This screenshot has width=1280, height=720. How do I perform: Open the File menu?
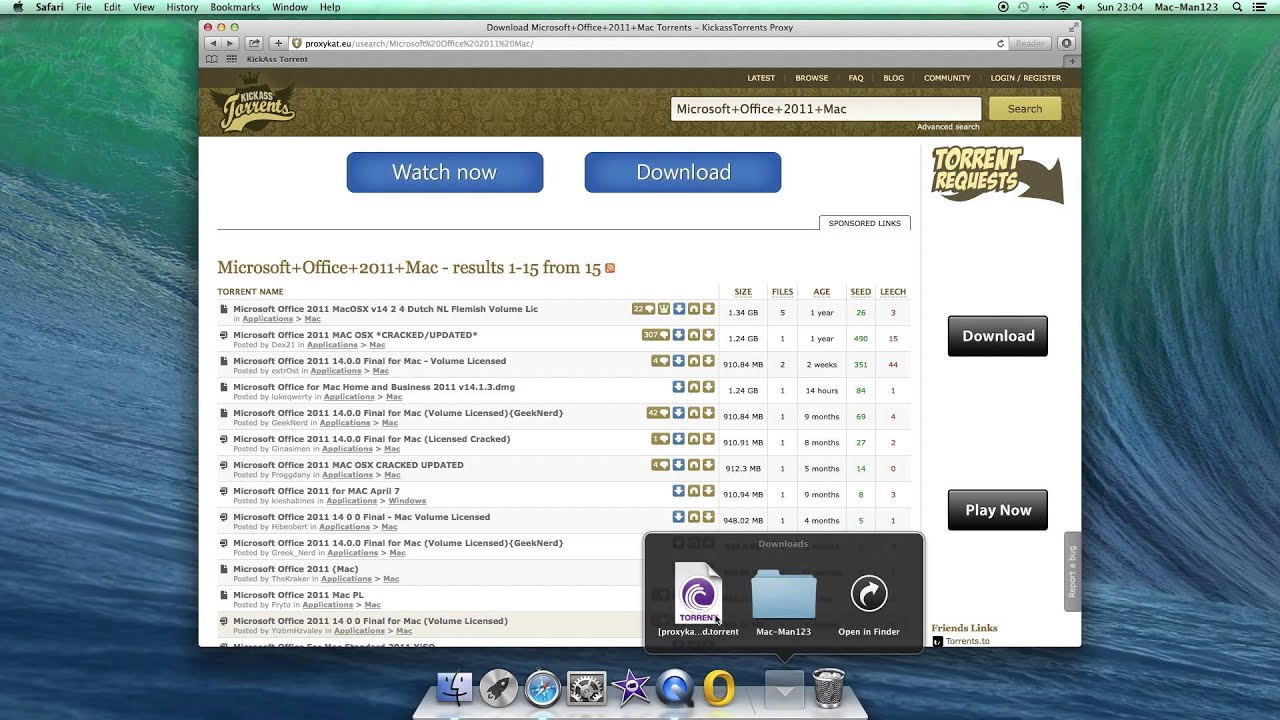(84, 7)
